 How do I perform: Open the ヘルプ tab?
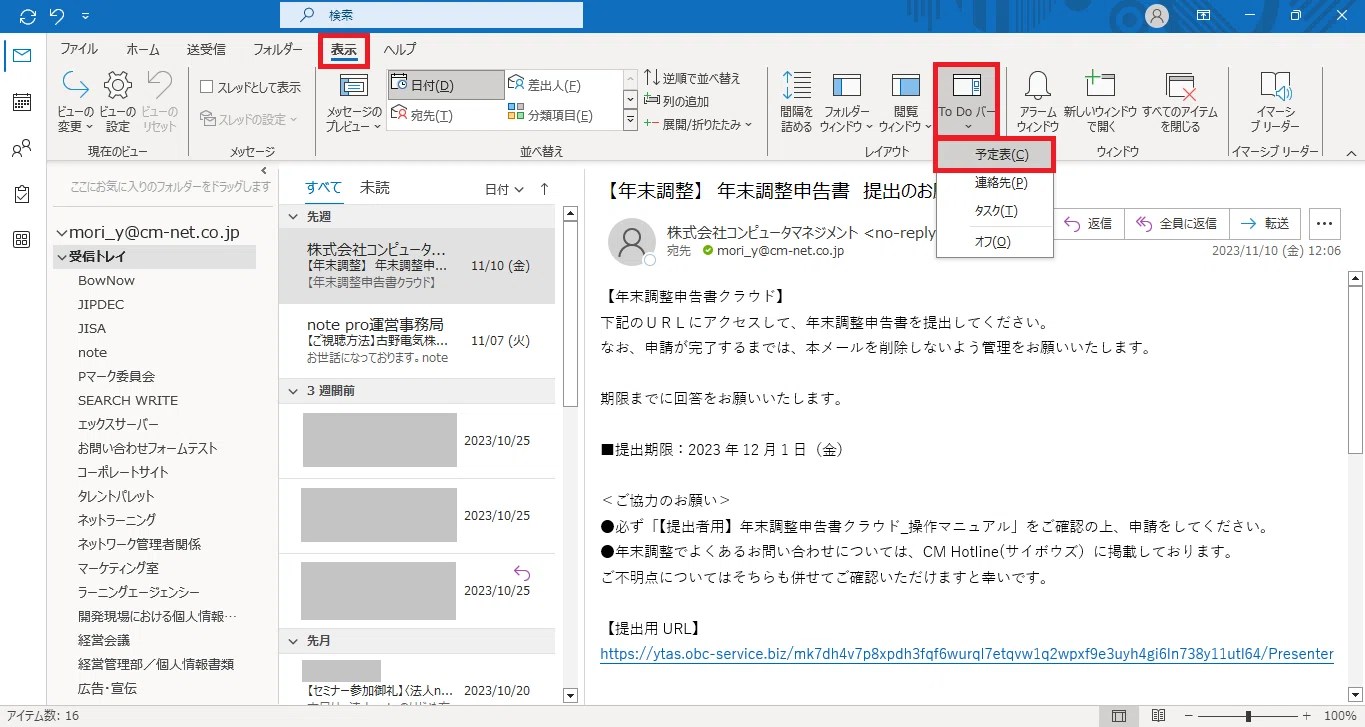point(400,49)
